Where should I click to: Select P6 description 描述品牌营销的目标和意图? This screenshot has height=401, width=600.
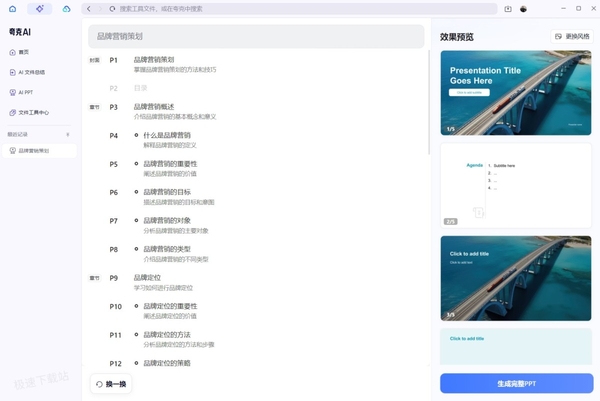click(x=179, y=202)
